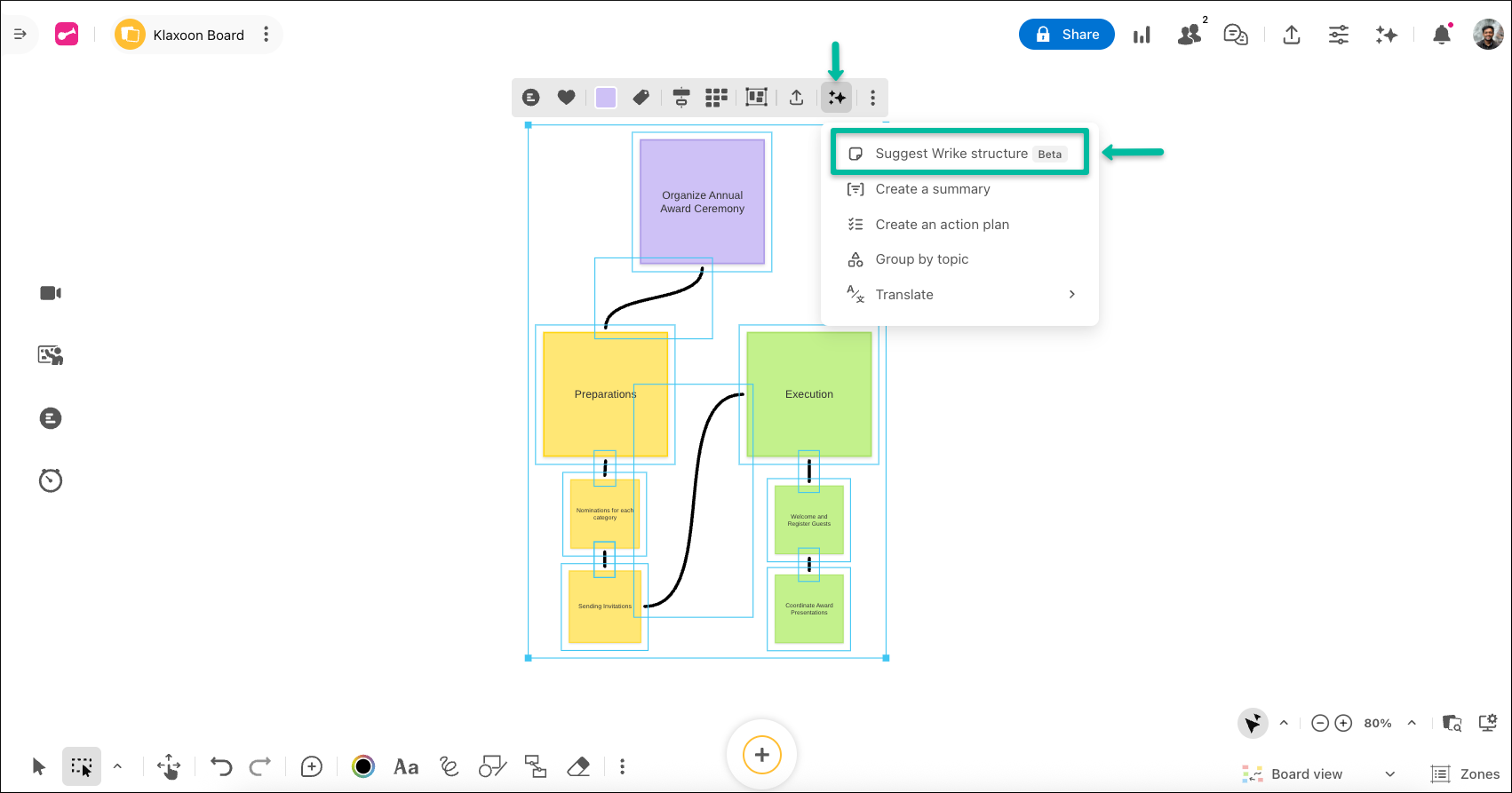Click the heart like icon
1512x793 pixels.
click(566, 98)
